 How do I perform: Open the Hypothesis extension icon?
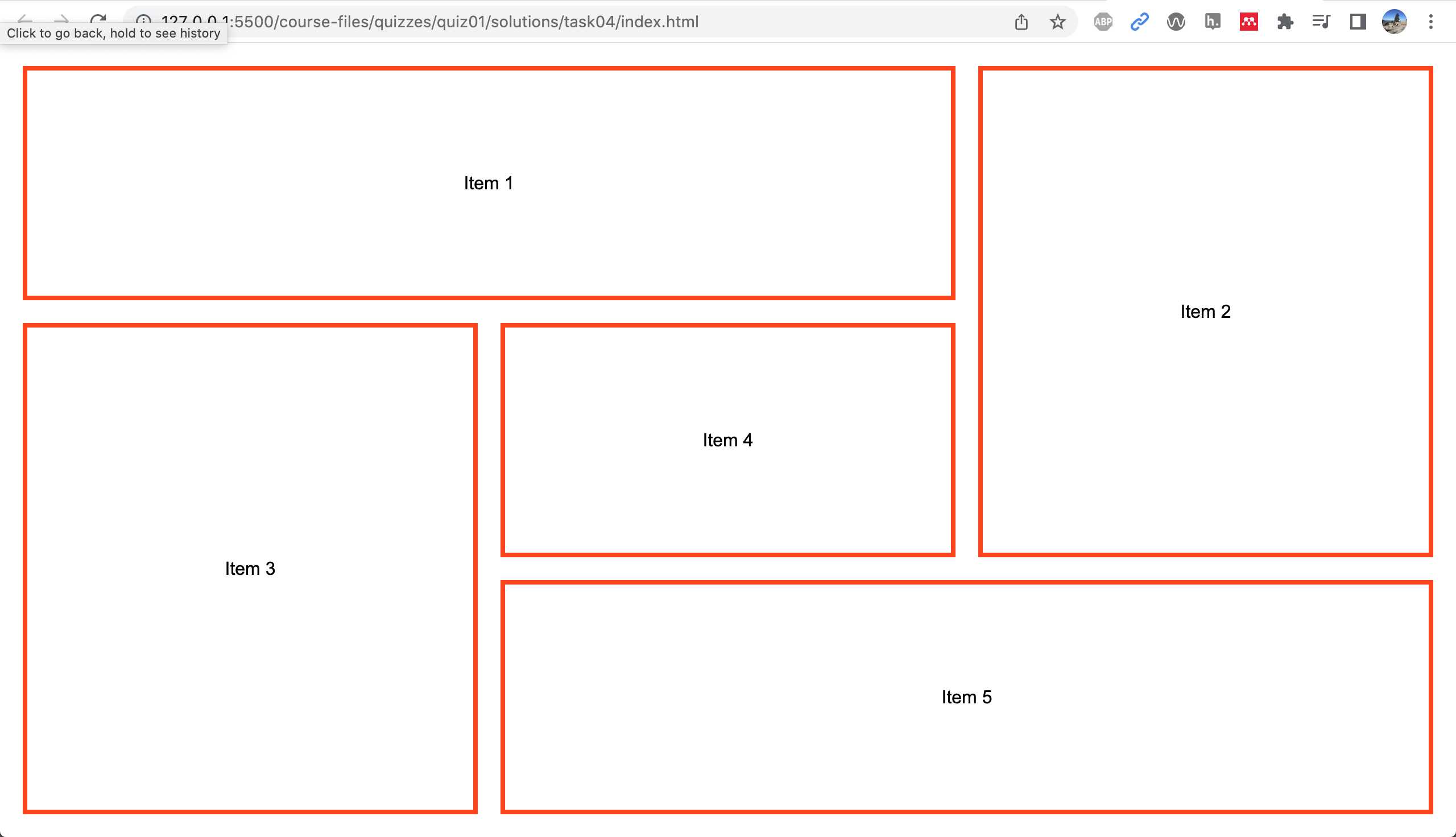[x=1211, y=22]
